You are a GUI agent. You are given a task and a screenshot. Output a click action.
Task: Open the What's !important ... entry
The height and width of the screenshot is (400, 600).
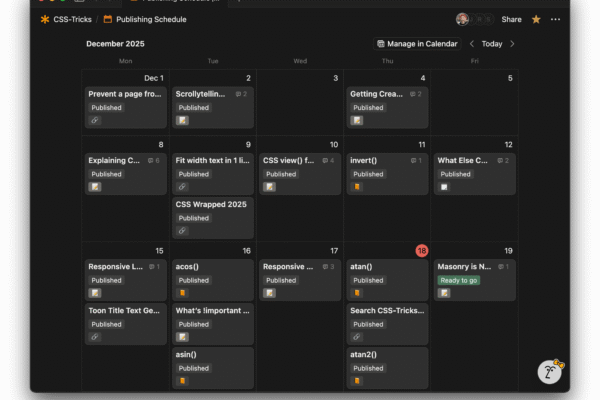point(213,324)
